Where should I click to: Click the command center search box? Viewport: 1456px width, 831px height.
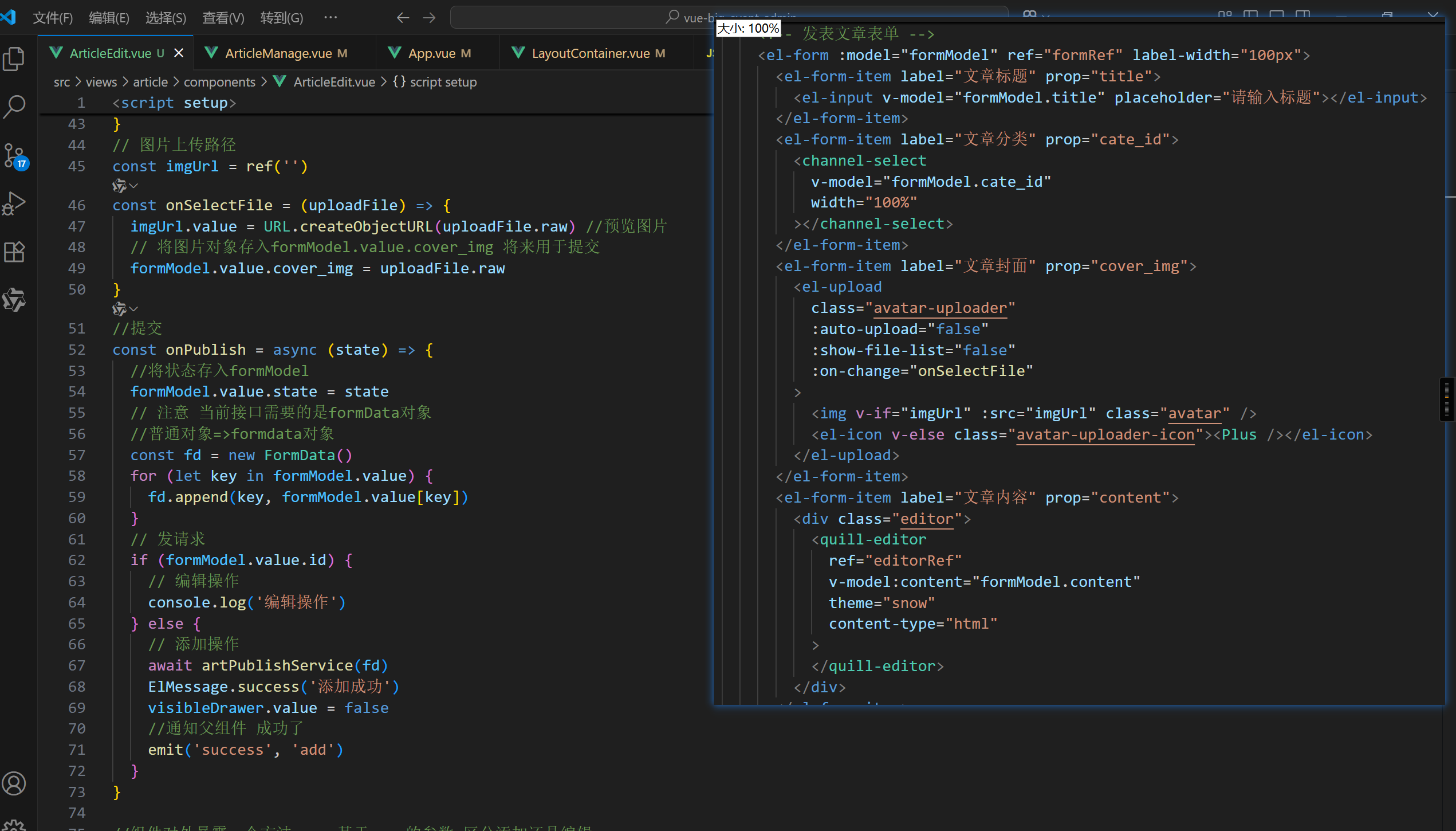click(x=573, y=18)
